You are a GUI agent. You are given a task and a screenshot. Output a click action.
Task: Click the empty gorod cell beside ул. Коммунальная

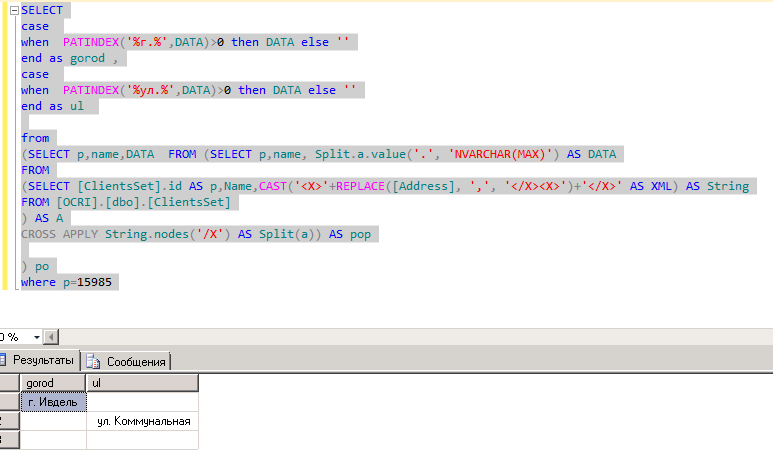(x=54, y=421)
